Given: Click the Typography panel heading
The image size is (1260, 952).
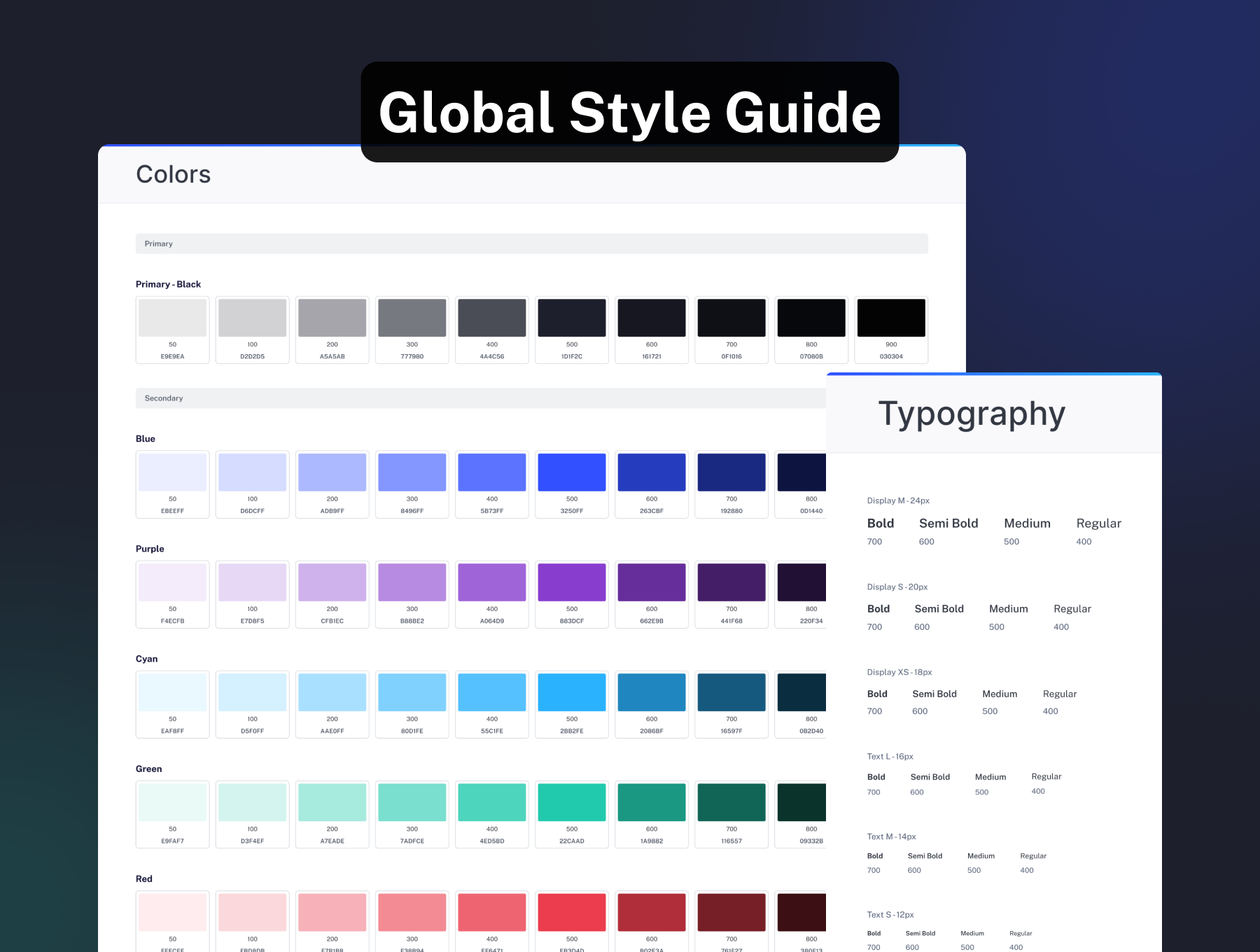Looking at the screenshot, I should pyautogui.click(x=972, y=414).
